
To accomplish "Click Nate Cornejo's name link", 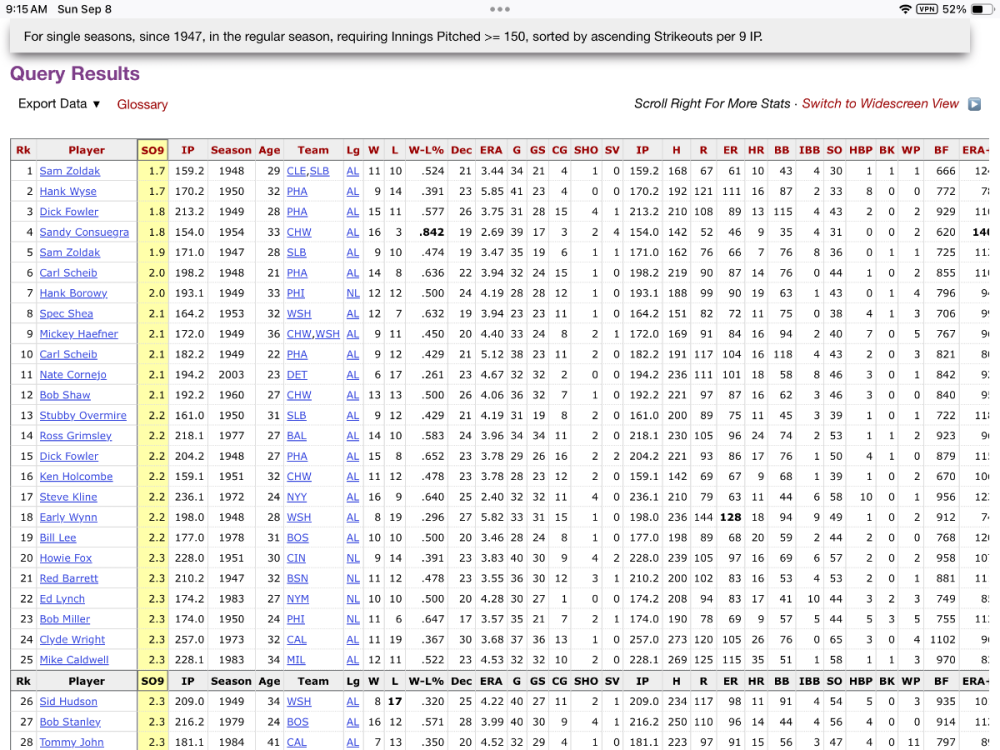I will click(72, 375).
